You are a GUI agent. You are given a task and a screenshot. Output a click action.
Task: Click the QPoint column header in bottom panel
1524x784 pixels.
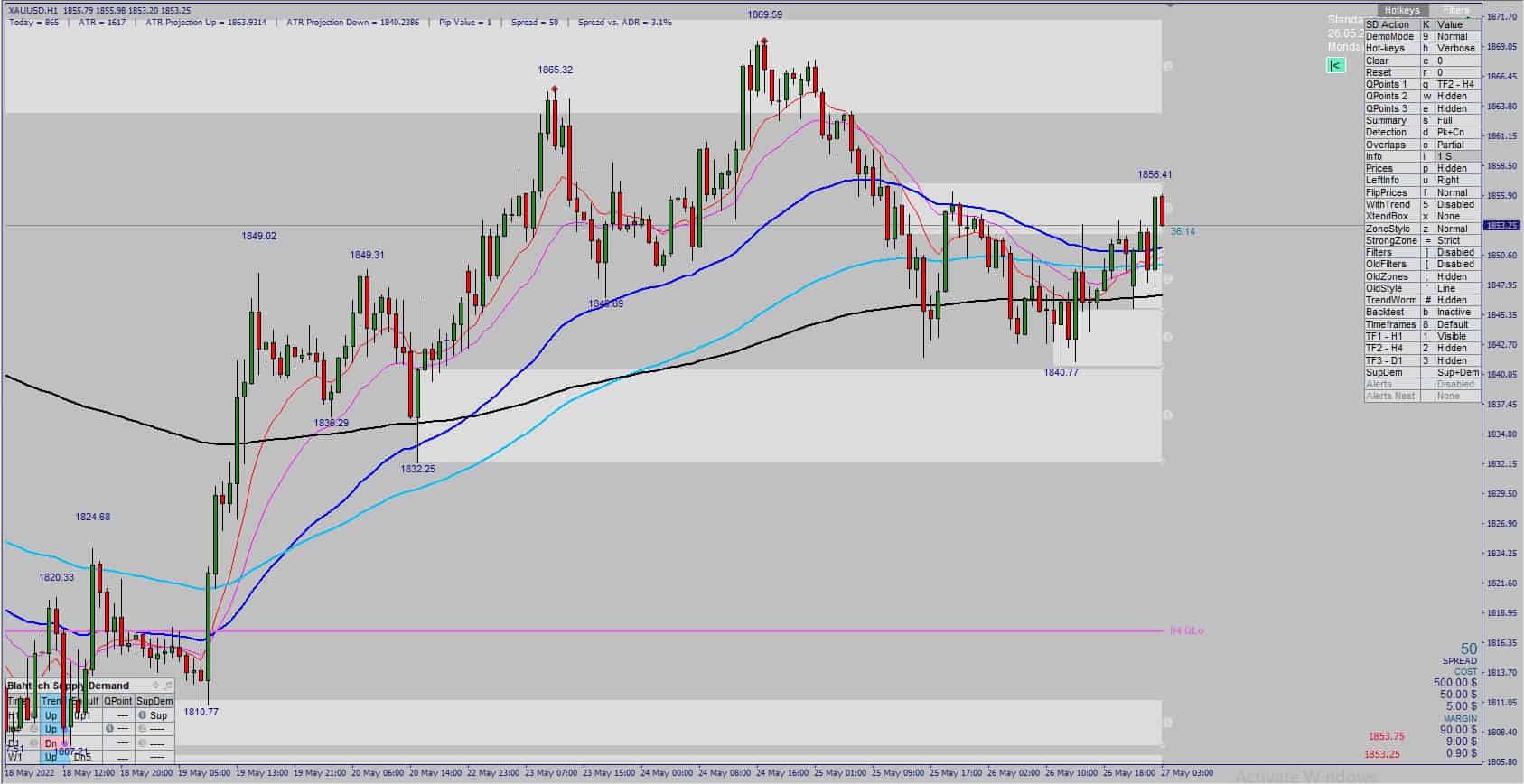[x=117, y=701]
